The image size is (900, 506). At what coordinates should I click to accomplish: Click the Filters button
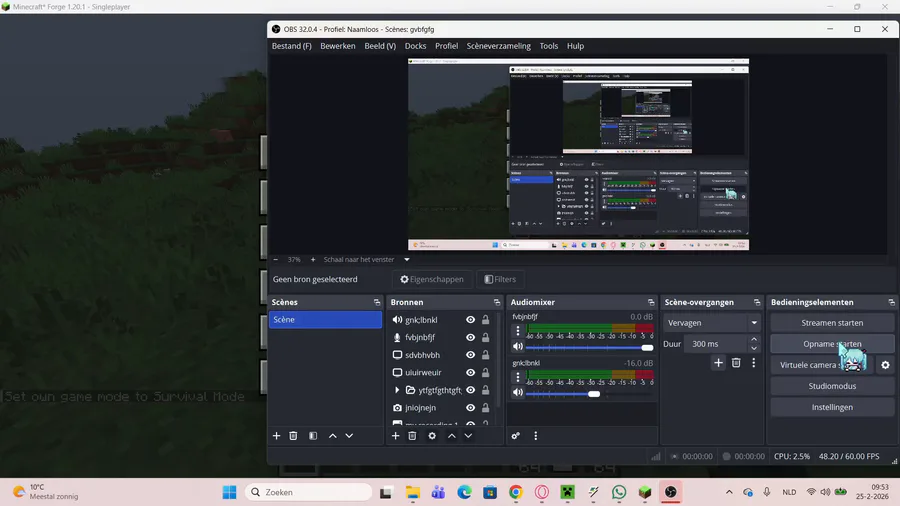(x=500, y=279)
